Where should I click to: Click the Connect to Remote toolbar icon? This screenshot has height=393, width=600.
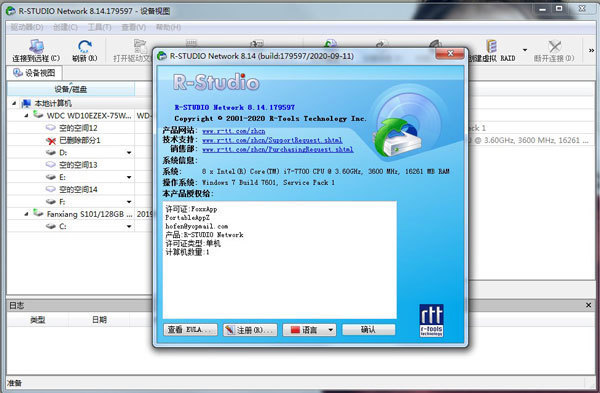tap(36, 47)
